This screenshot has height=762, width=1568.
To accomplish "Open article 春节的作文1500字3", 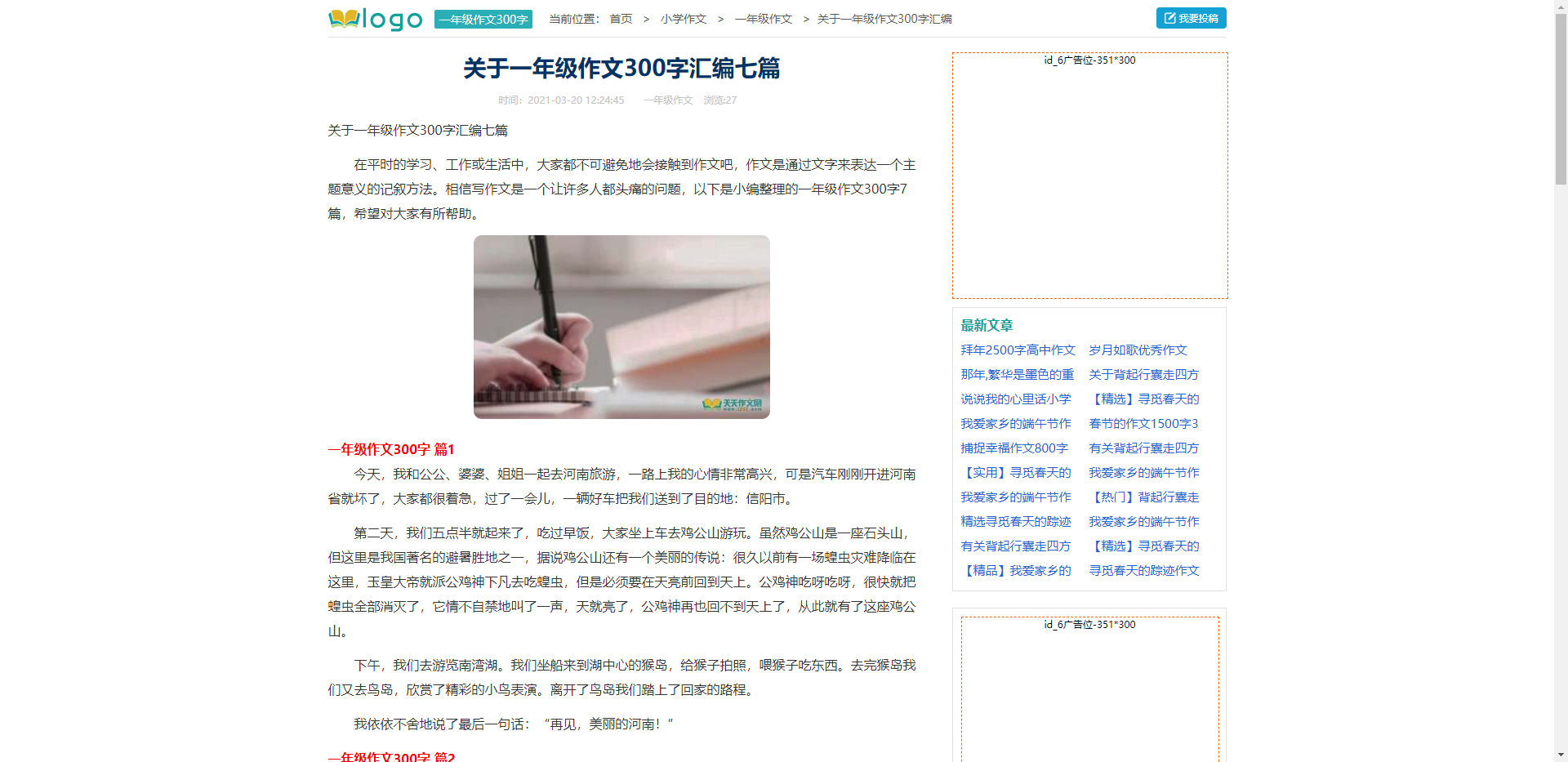I will click(x=1143, y=424).
